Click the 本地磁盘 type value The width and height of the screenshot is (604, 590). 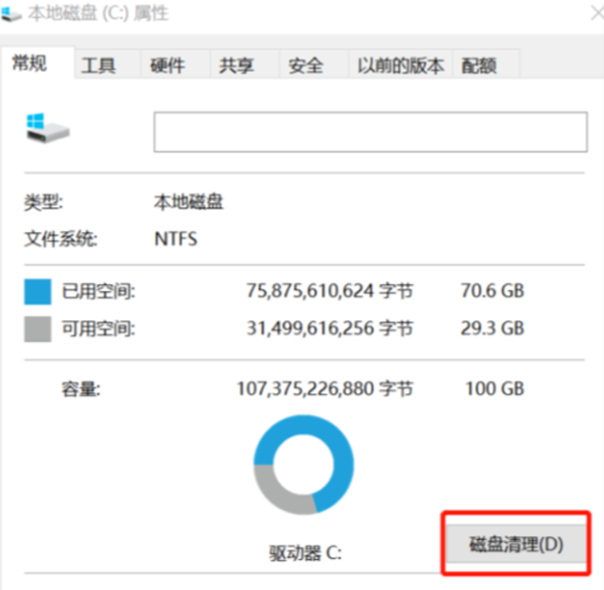coord(188,202)
